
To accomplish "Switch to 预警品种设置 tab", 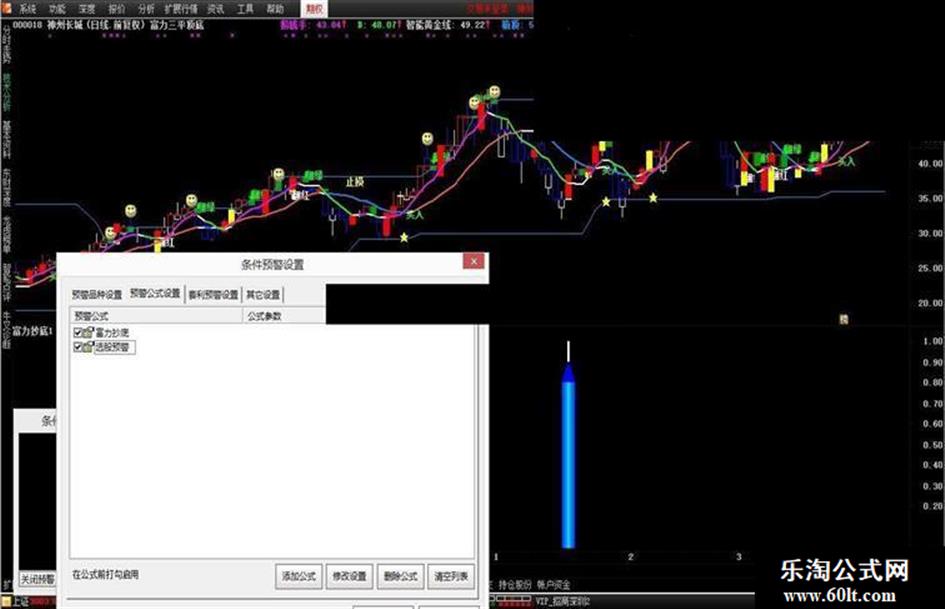I will (97, 294).
